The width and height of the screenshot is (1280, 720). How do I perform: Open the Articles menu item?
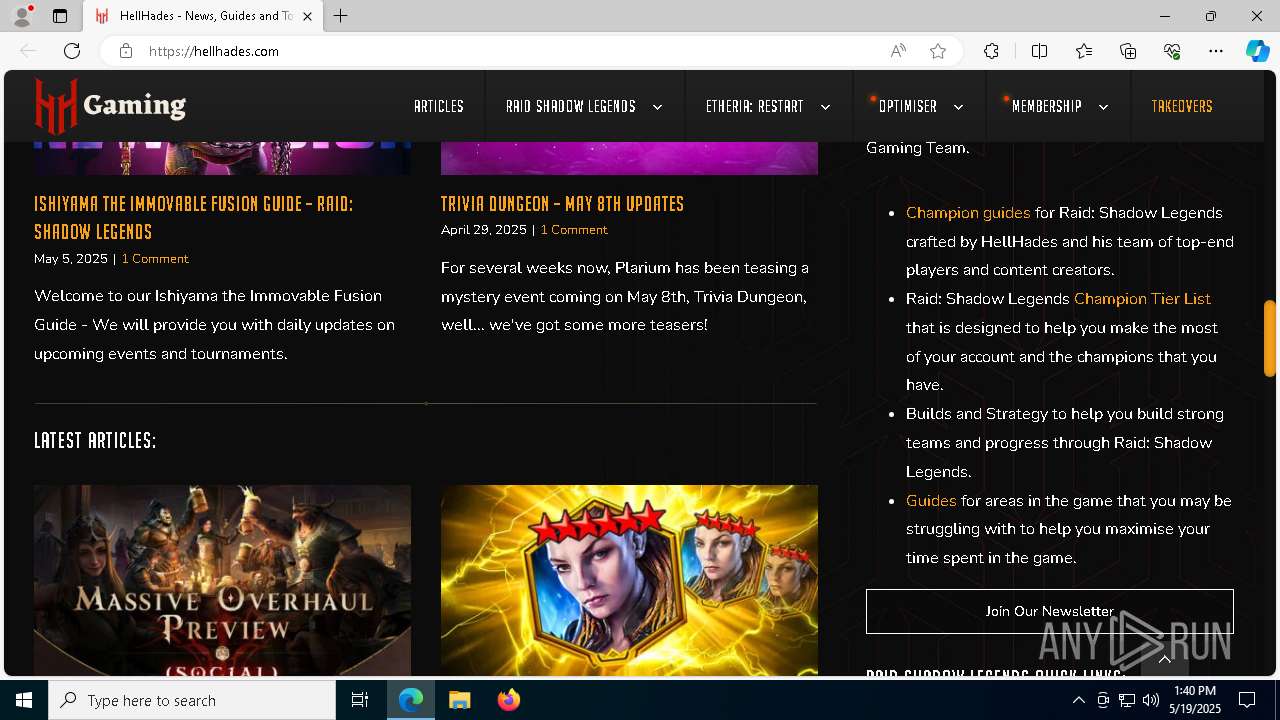[439, 106]
